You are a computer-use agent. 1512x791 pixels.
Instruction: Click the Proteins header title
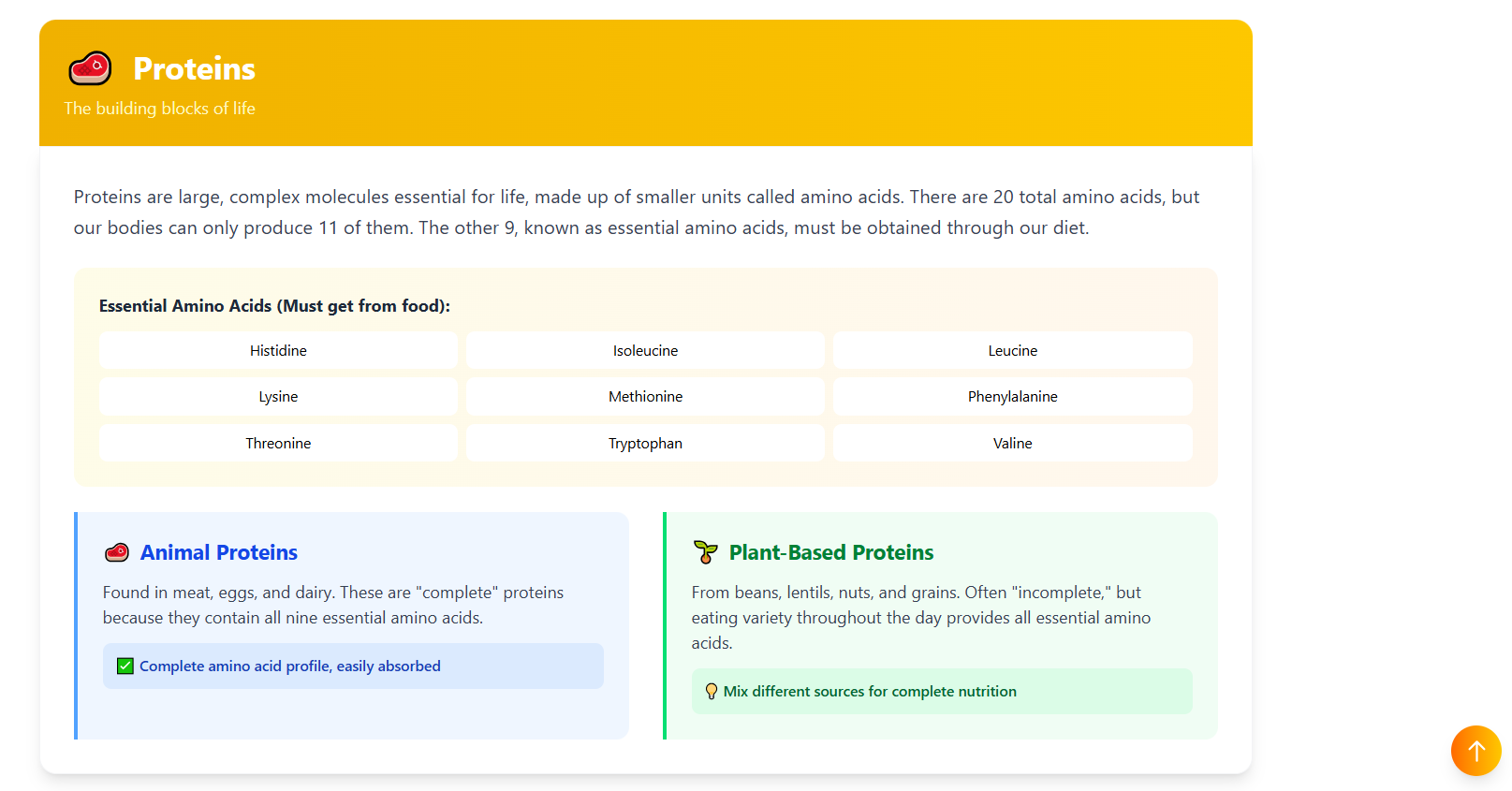194,68
